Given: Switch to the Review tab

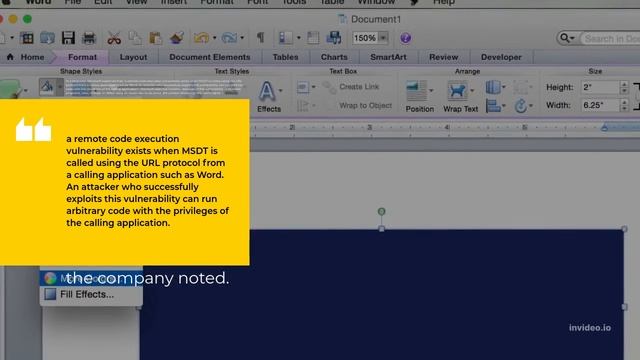Looking at the screenshot, I should coord(444,57).
